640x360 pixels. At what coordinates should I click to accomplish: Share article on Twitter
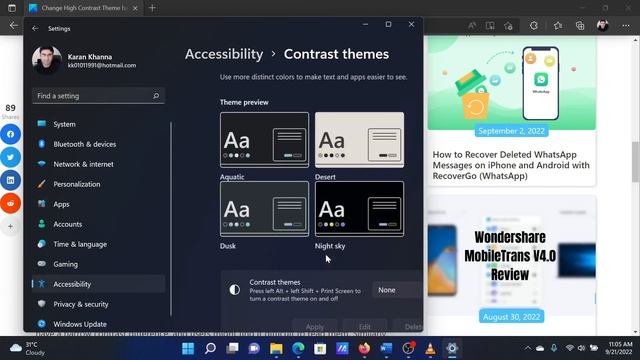[10, 157]
